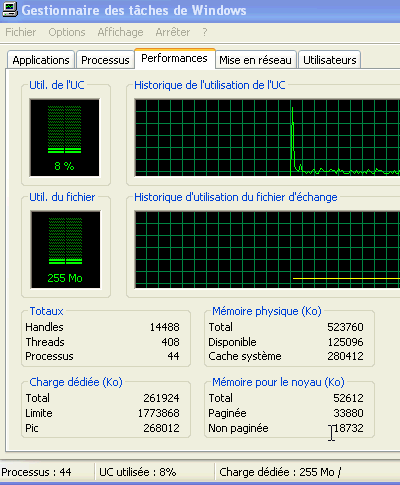400x485 pixels.
Task: Switch to the Mise en réseau tab
Action: [255, 60]
